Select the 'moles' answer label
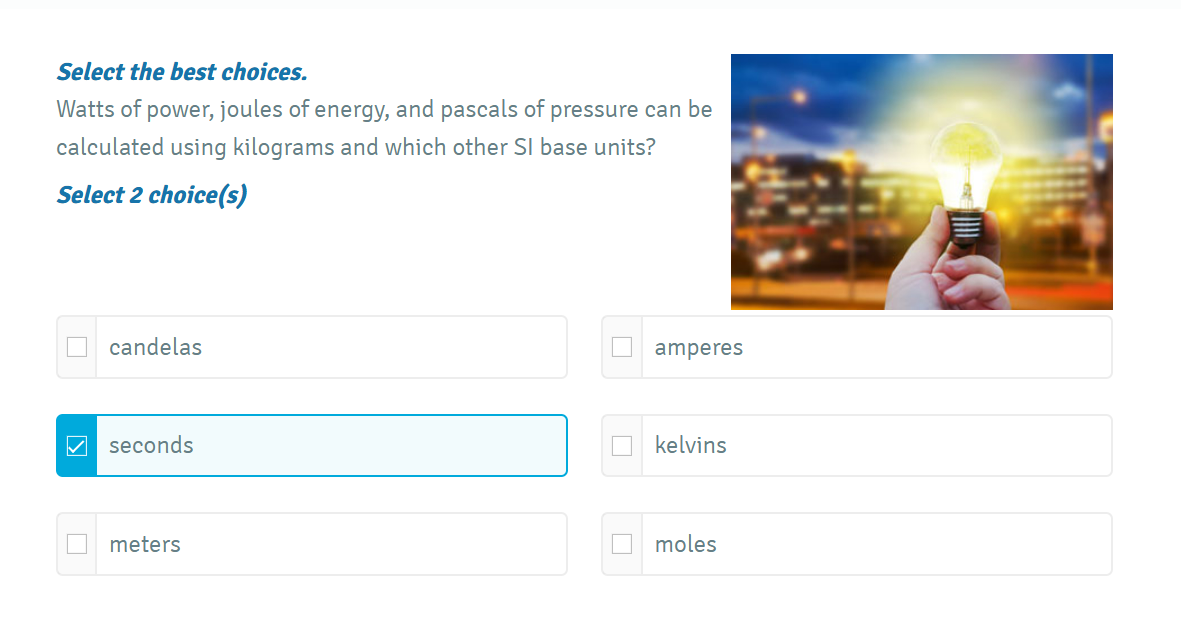 click(x=685, y=544)
